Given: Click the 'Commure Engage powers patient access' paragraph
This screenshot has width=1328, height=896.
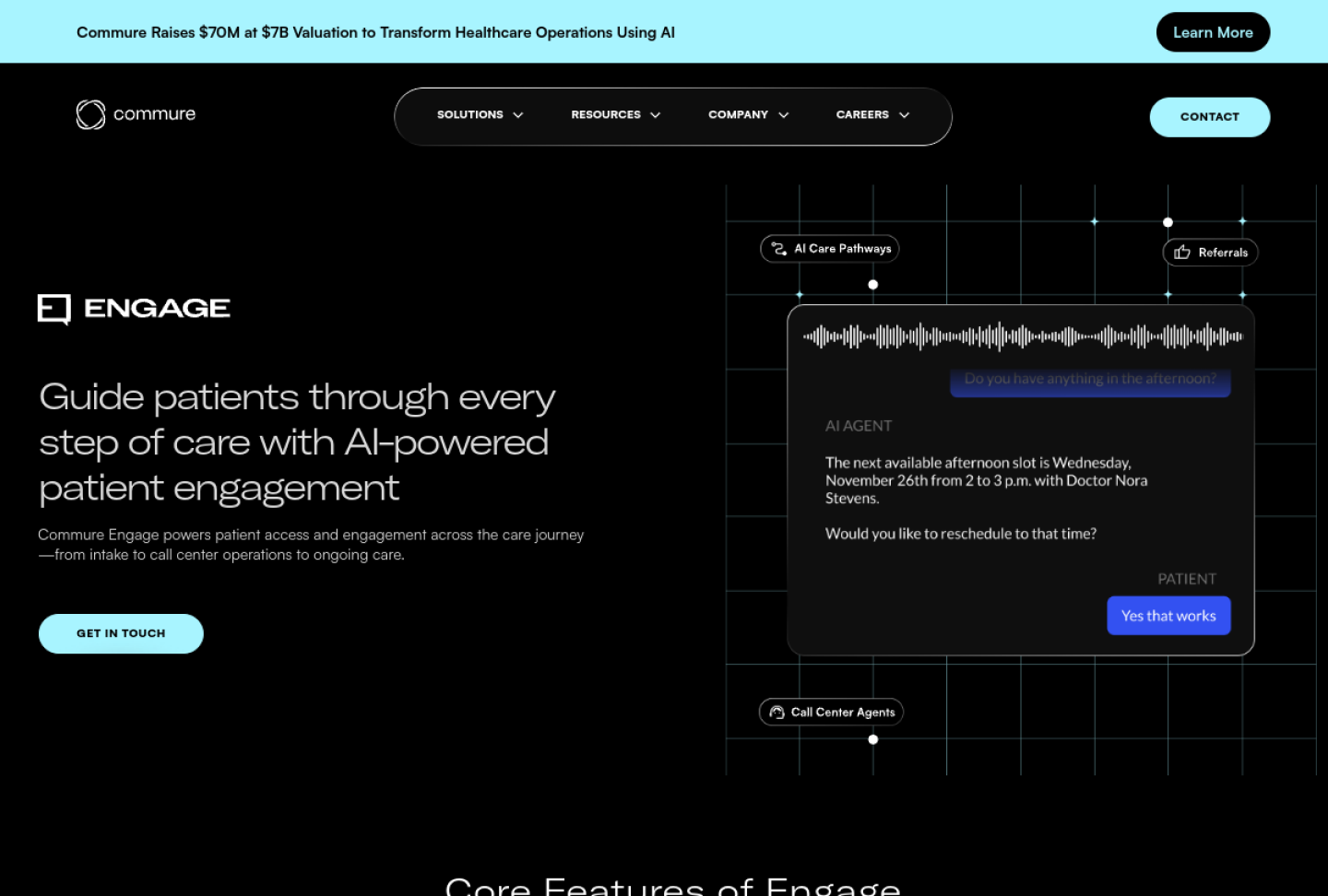Looking at the screenshot, I should [x=311, y=545].
